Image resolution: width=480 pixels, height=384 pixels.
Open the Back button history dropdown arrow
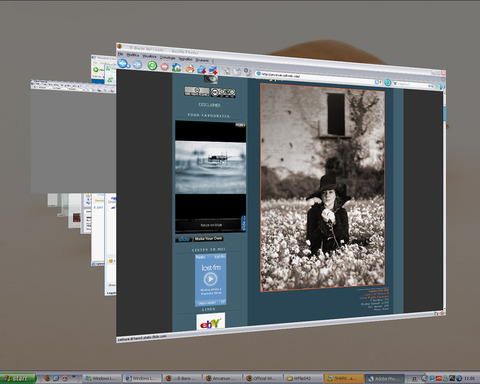[129, 66]
